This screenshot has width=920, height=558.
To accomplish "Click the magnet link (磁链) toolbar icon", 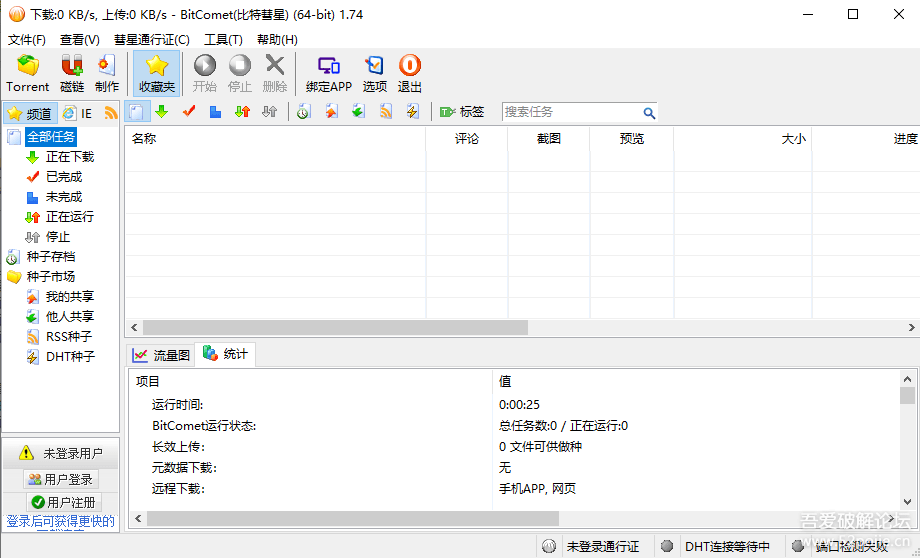I will point(72,73).
